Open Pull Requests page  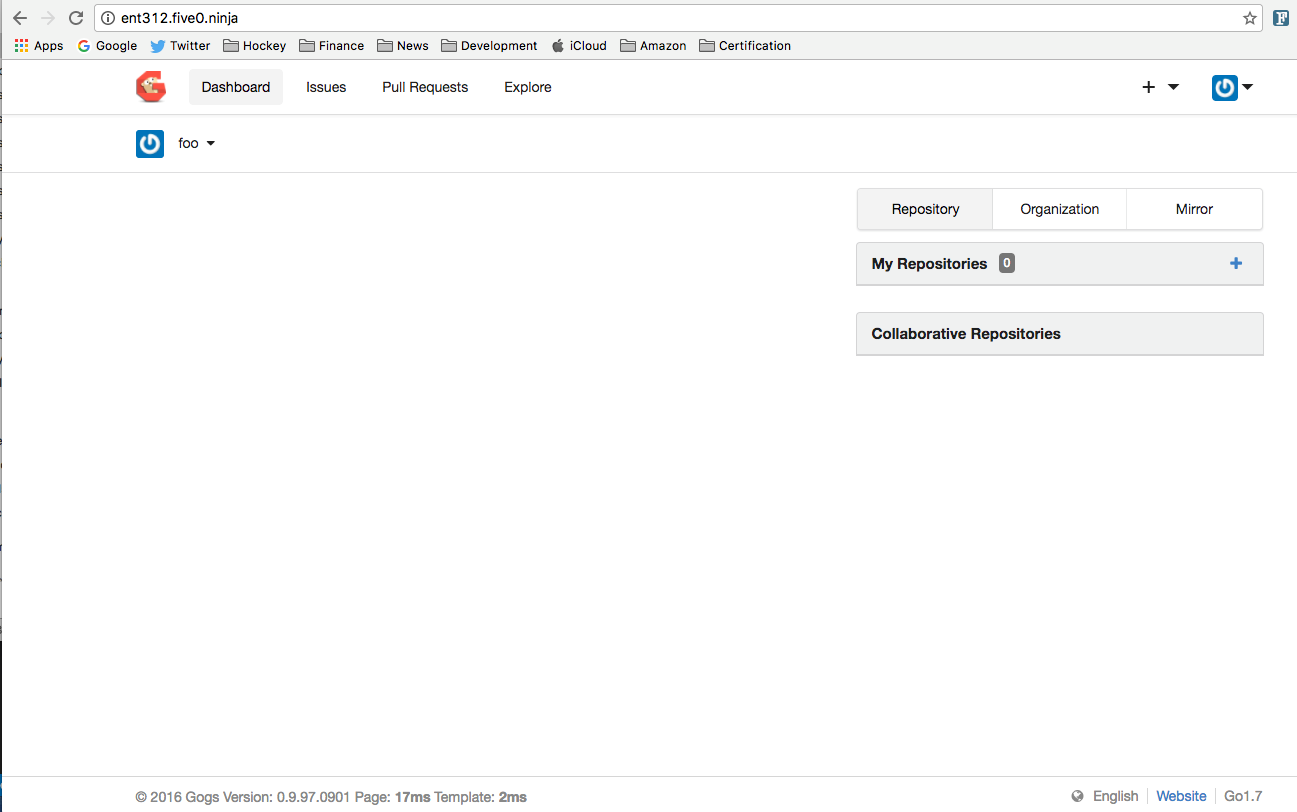425,87
